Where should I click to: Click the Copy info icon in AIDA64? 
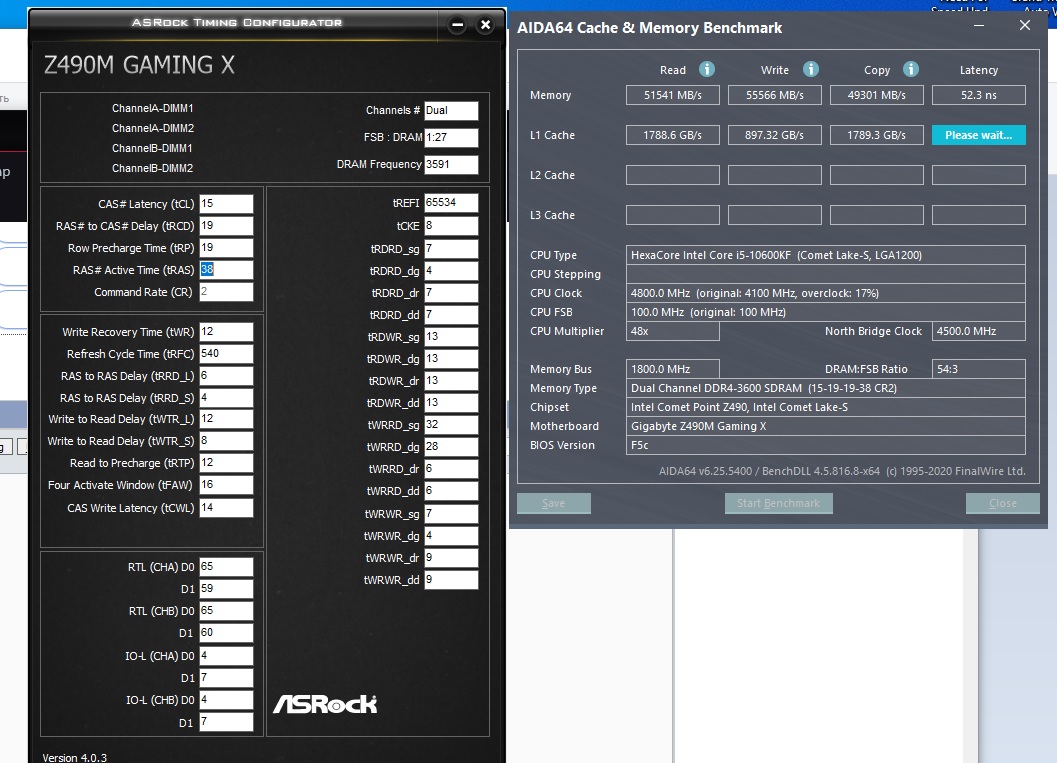point(910,69)
